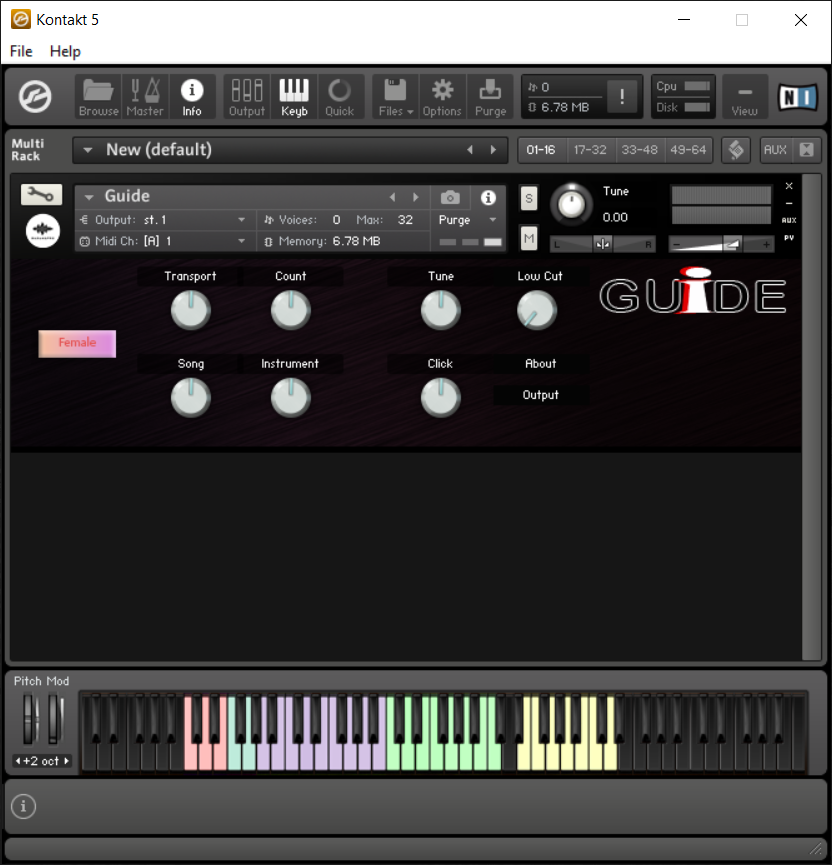Switch to the 17-32 rack page
Screen dimensions: 832x865
coord(590,150)
